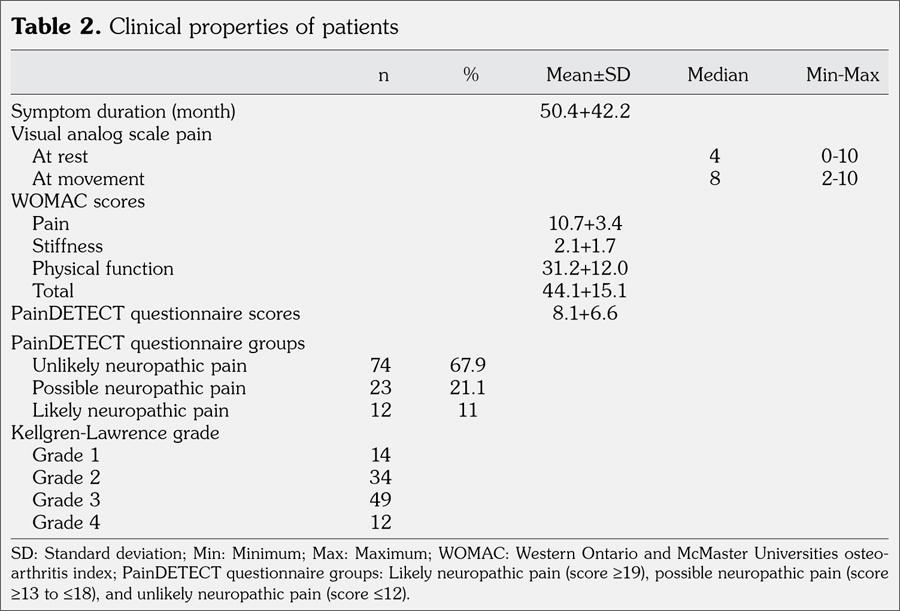Click the value 50.4+42.2
The width and height of the screenshot is (900, 611).
(x=585, y=111)
